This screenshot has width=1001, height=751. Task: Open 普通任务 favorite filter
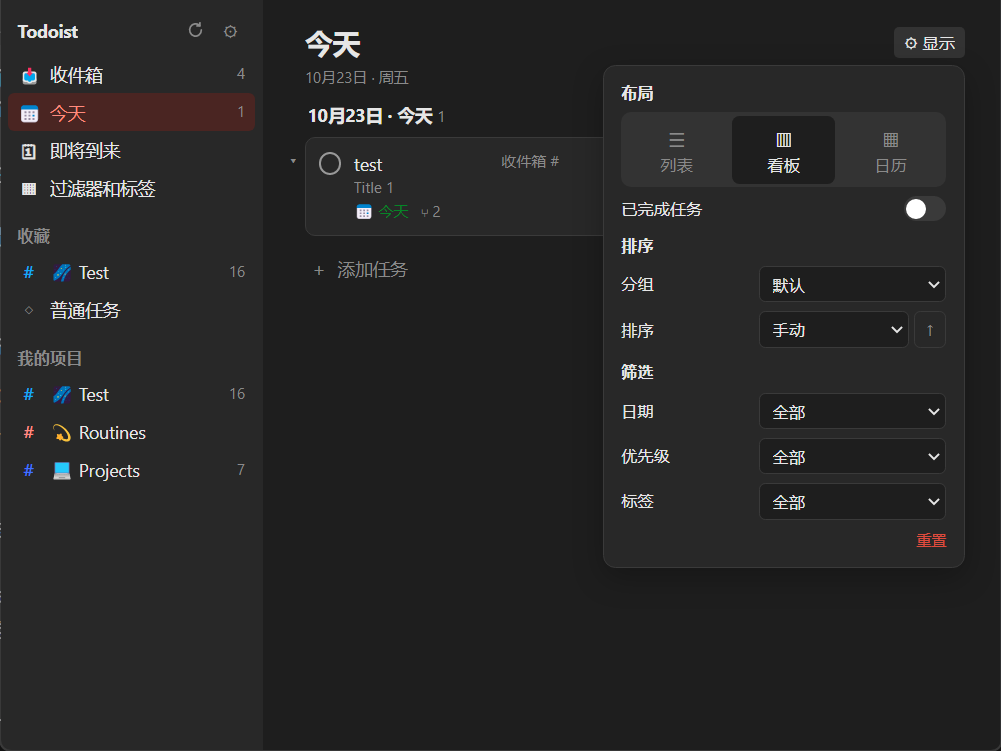click(x=132, y=310)
